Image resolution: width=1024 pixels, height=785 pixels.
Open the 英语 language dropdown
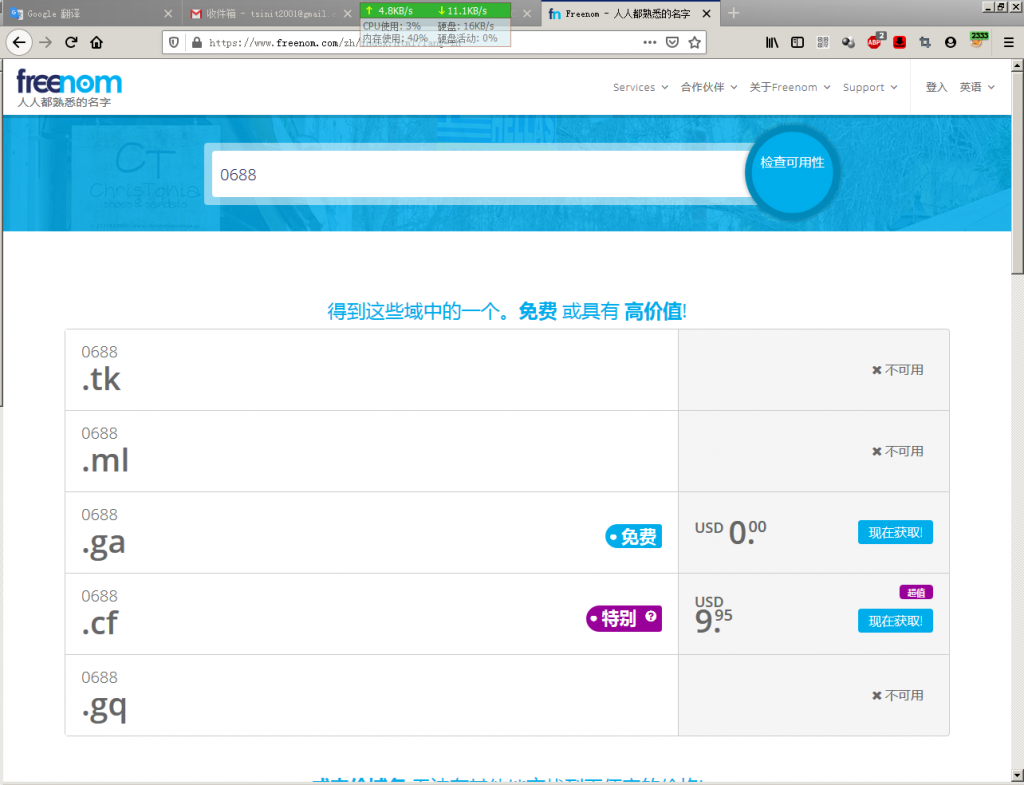pos(977,87)
